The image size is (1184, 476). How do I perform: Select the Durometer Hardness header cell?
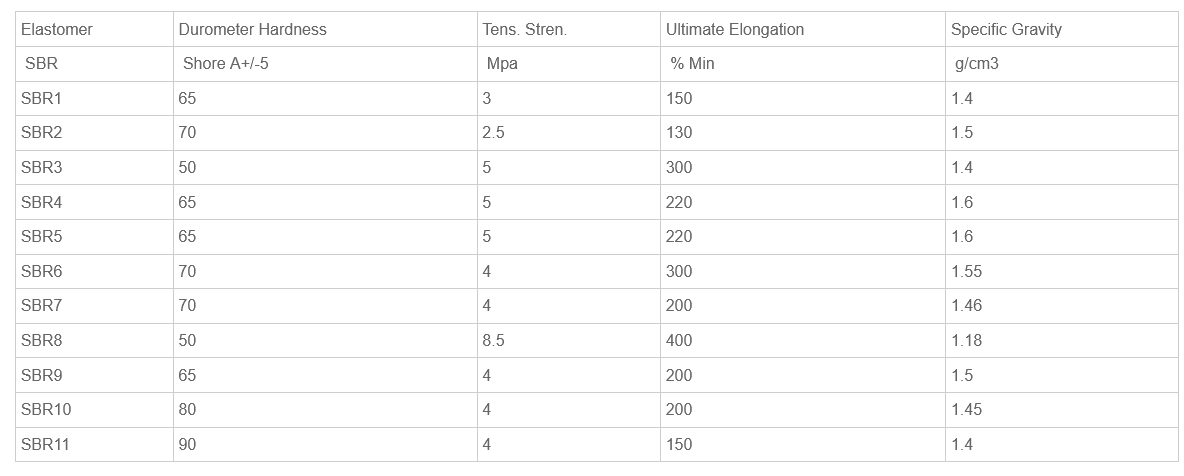(x=252, y=29)
